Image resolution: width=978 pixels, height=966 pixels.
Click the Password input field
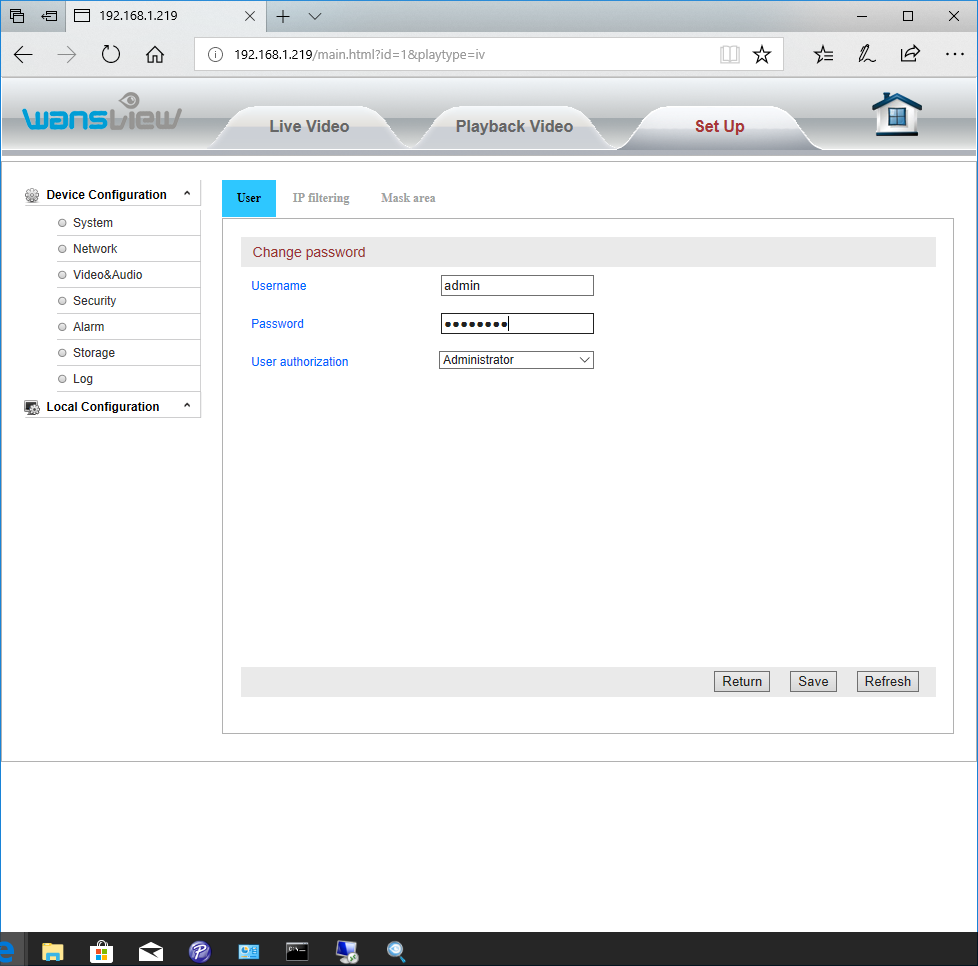(x=517, y=324)
